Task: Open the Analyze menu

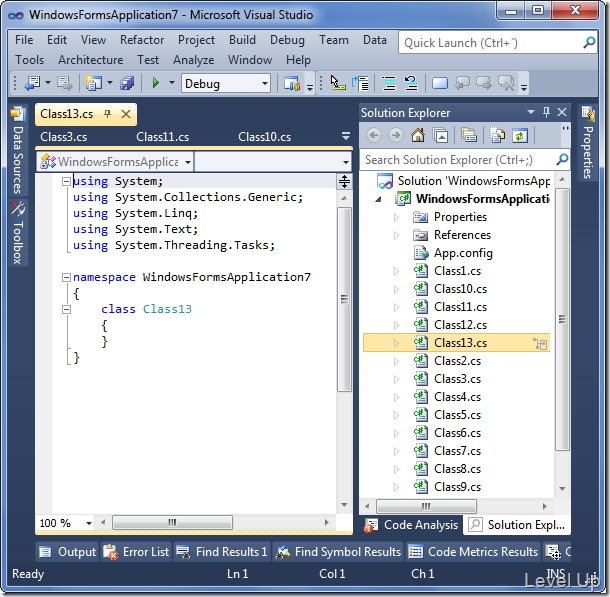Action: pos(193,60)
